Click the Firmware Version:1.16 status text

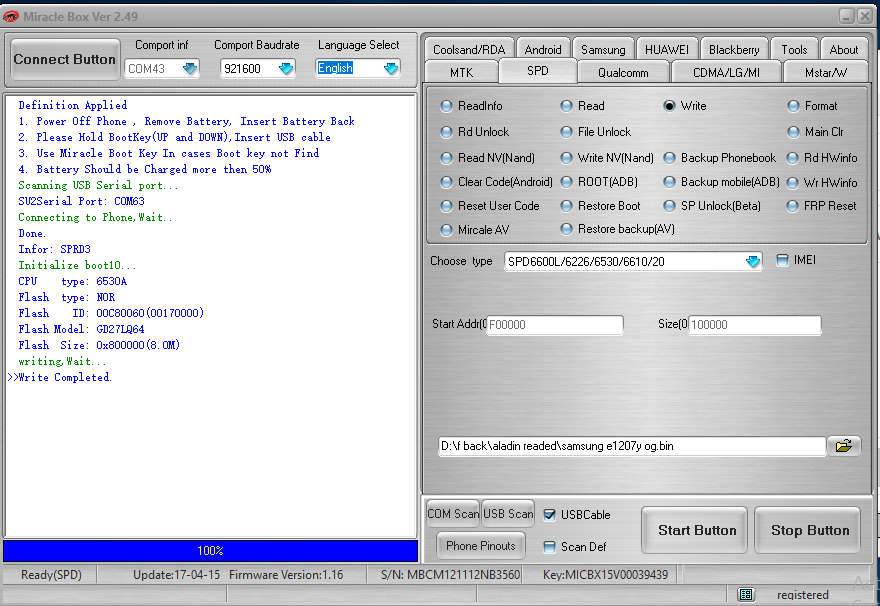pyautogui.click(x=286, y=575)
